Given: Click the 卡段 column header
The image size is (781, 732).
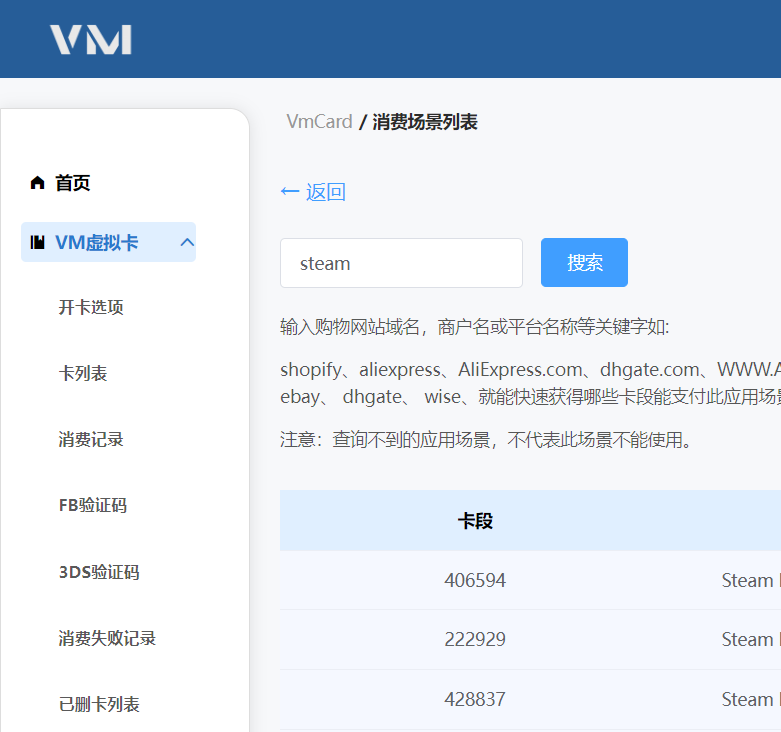Looking at the screenshot, I should coord(475,520).
